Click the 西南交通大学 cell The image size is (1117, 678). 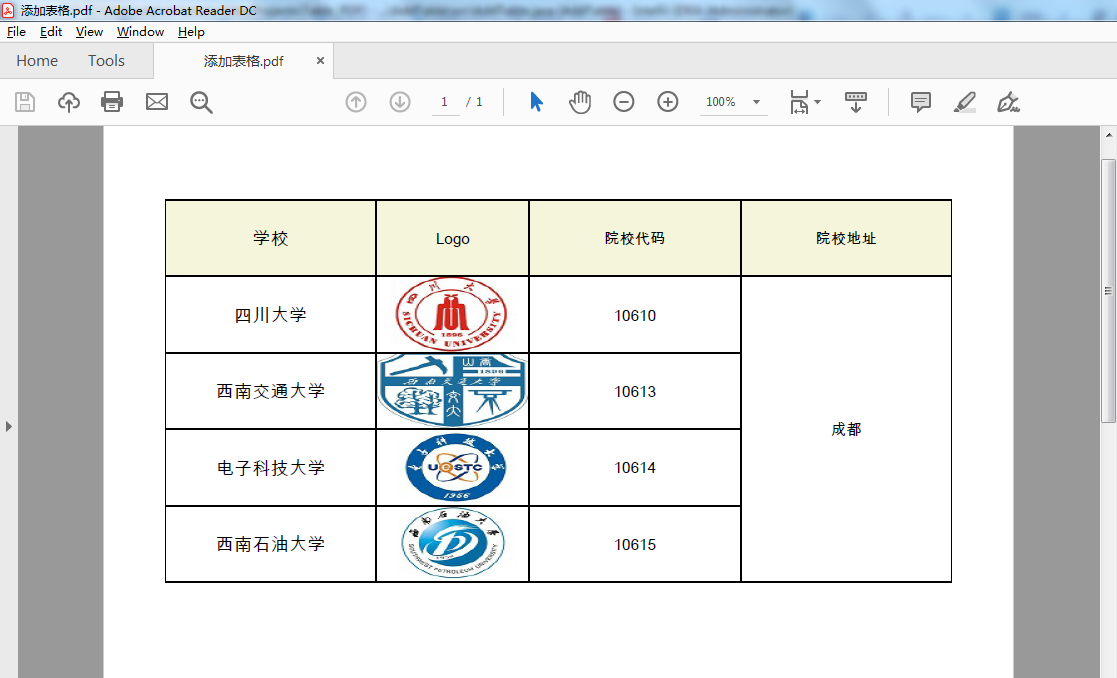tap(271, 391)
